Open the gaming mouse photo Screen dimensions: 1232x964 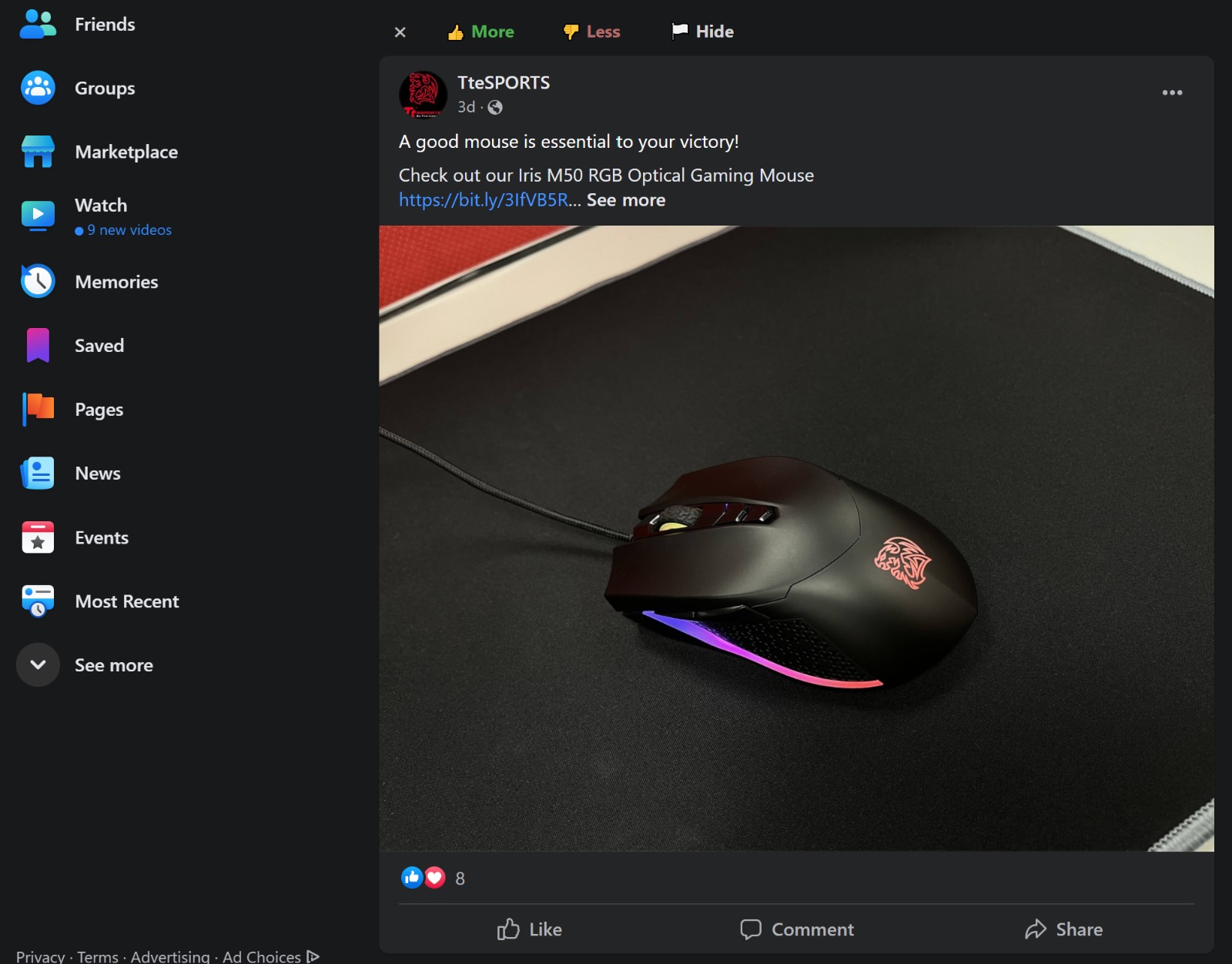point(796,538)
